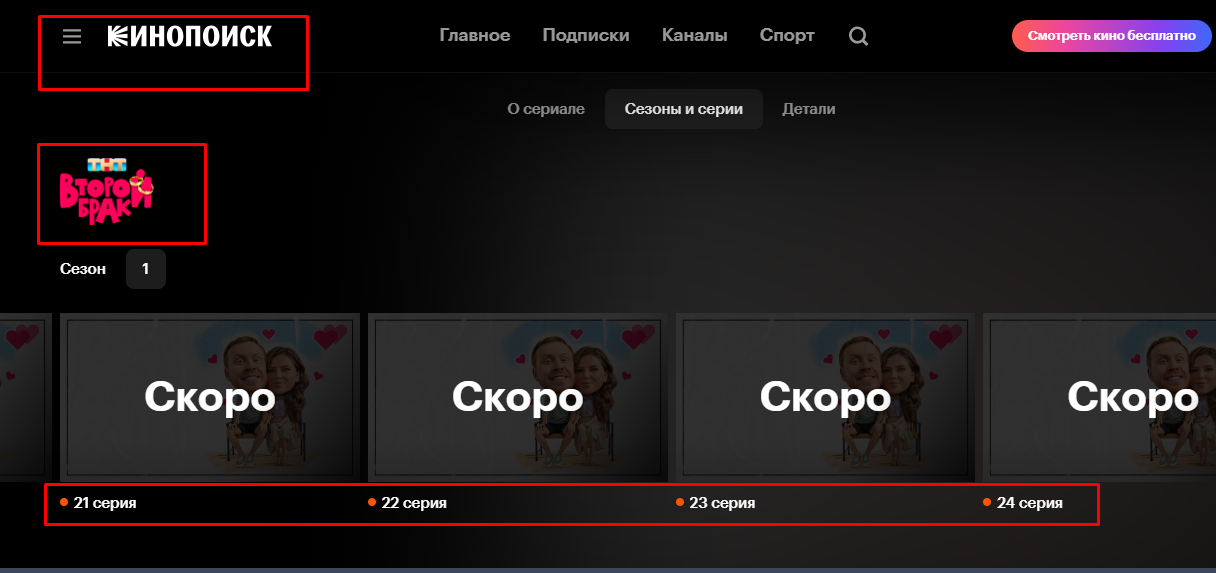Image resolution: width=1216 pixels, height=573 pixels.
Task: Open the Каналы section
Action: [x=695, y=35]
